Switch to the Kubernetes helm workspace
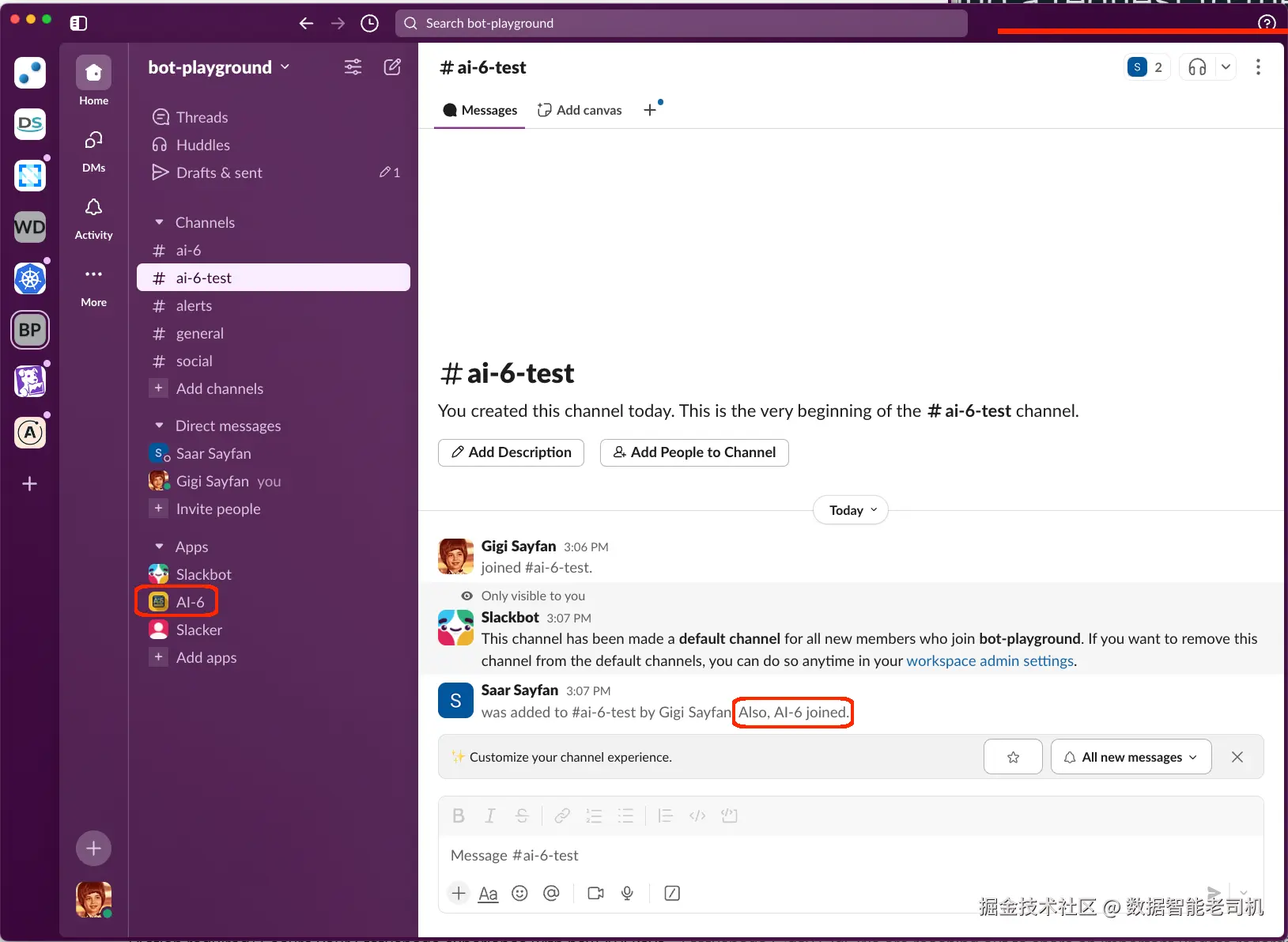Image resolution: width=1288 pixels, height=942 pixels. [30, 278]
